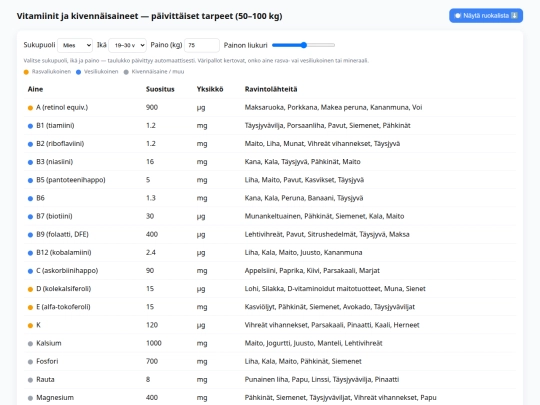Open the Sukupuoli dropdown showing Mies
540x405 pixels.
pos(75,45)
